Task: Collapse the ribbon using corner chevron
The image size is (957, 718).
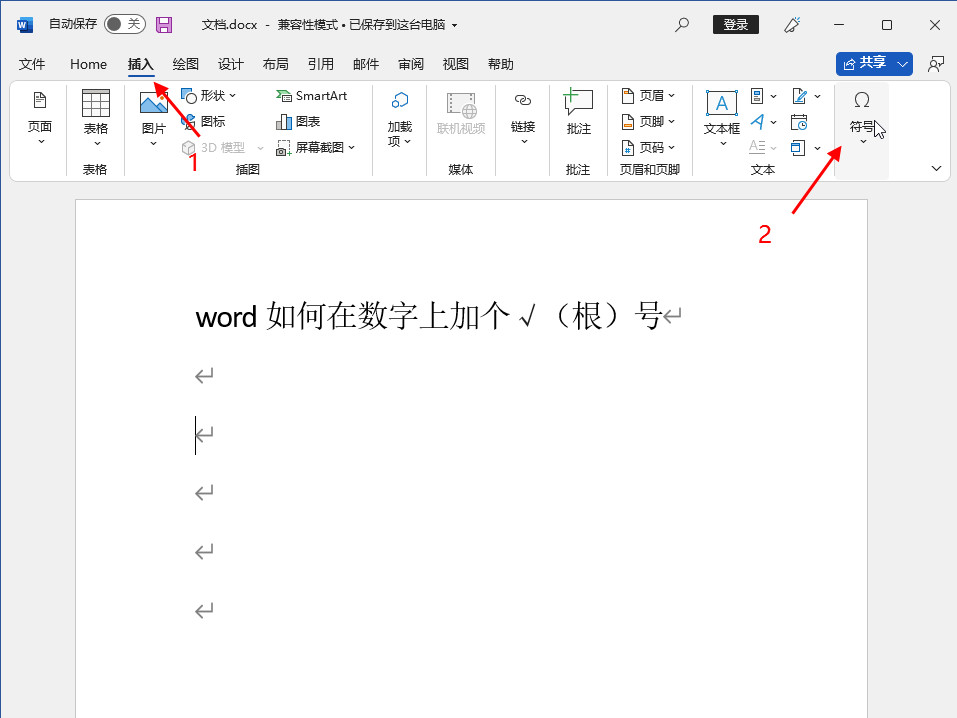Action: pos(936,168)
